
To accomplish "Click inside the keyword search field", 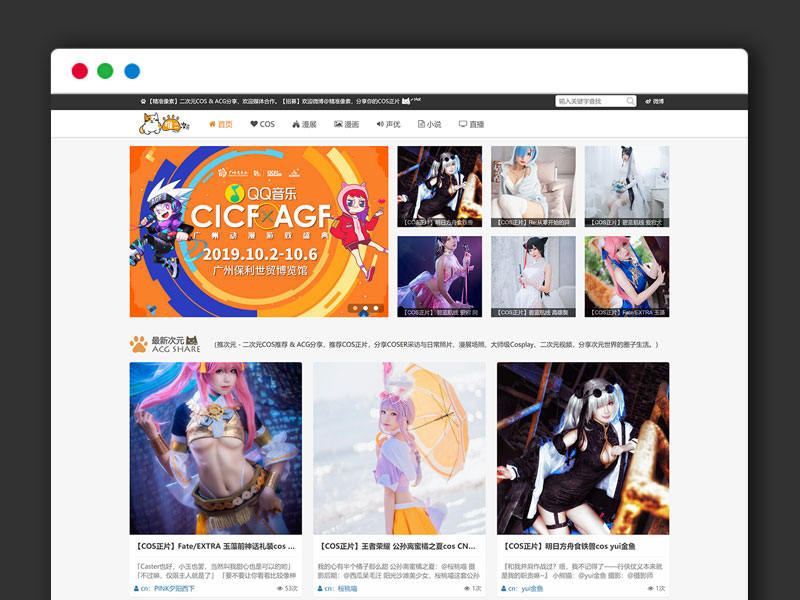I will [590, 101].
